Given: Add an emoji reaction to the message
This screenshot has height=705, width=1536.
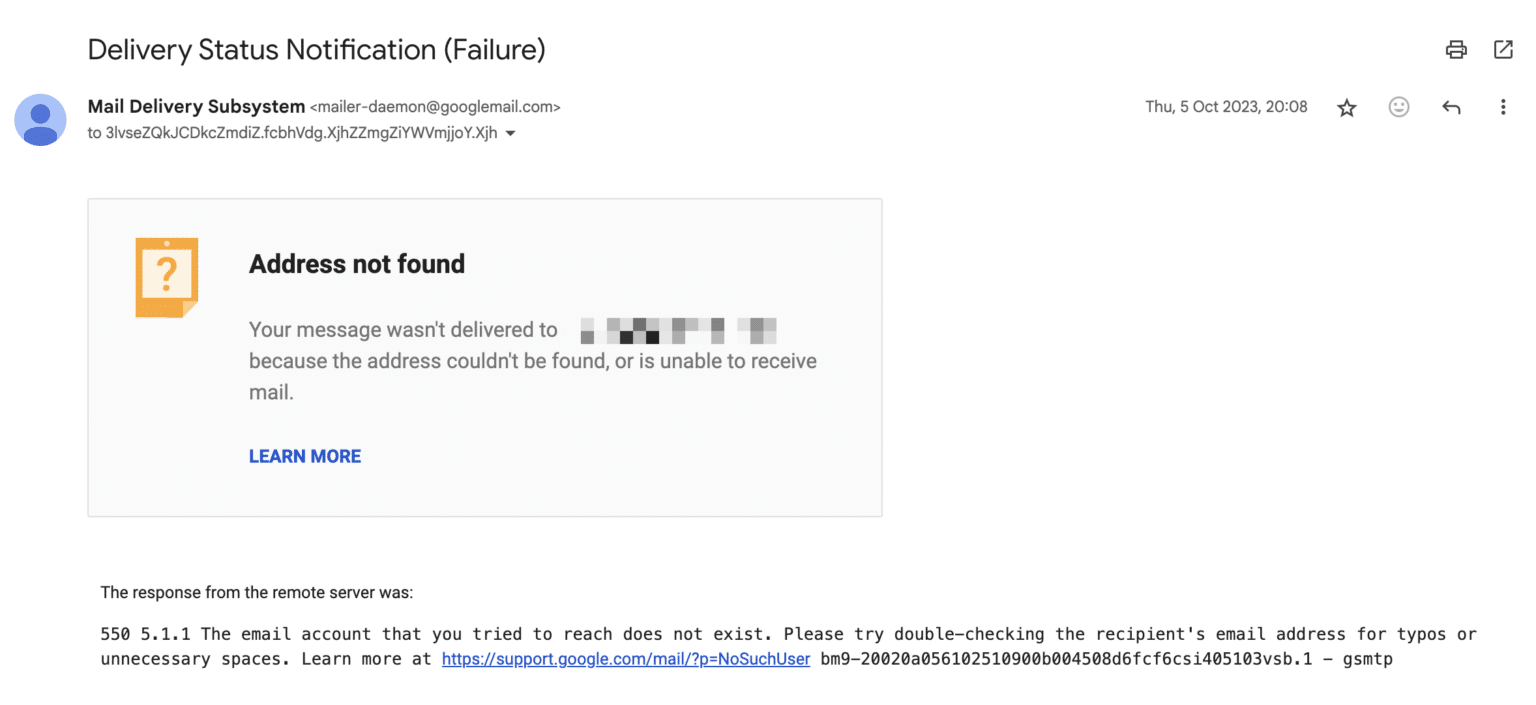Looking at the screenshot, I should [1399, 106].
